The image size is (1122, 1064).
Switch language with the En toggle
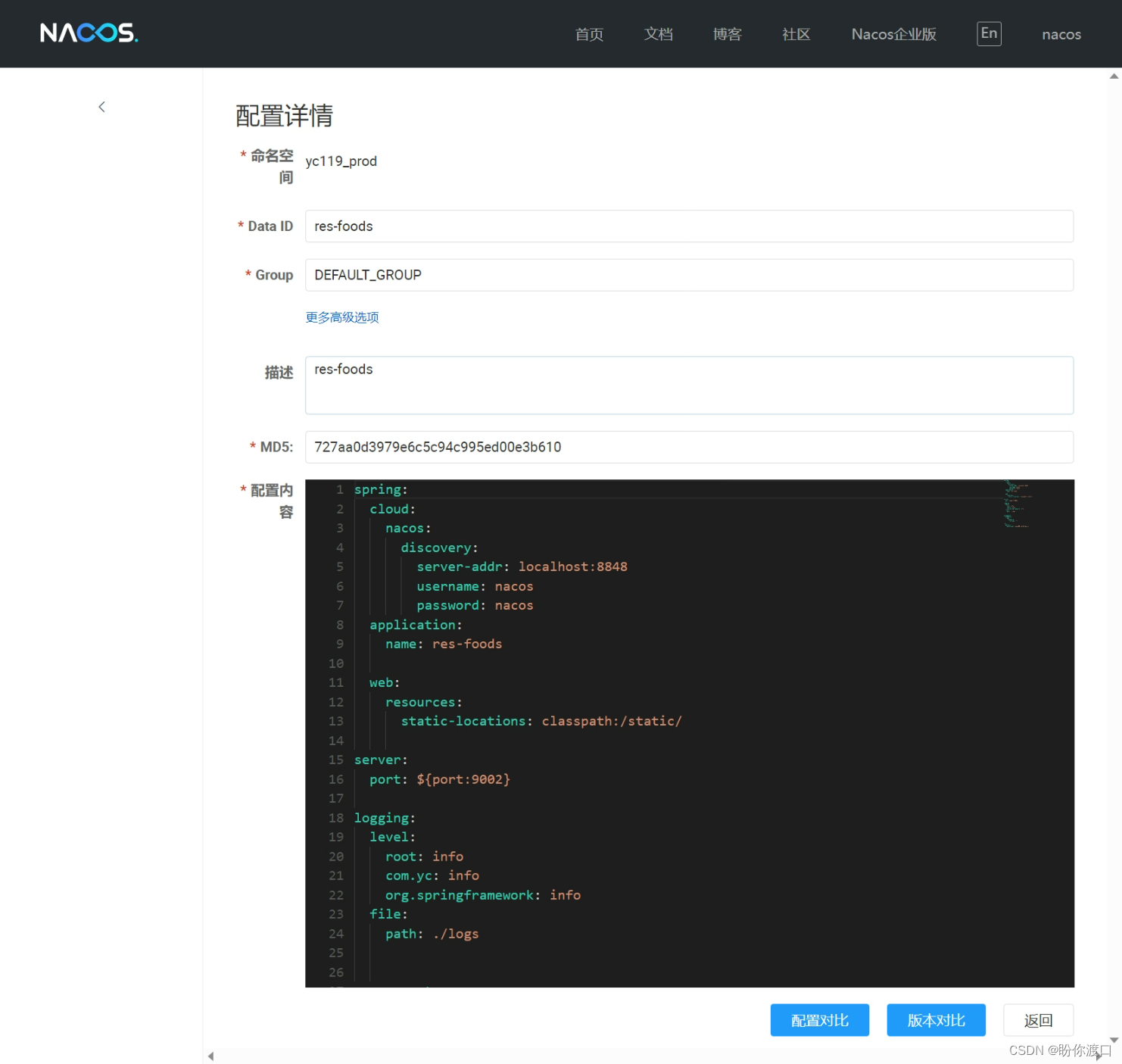[x=988, y=33]
